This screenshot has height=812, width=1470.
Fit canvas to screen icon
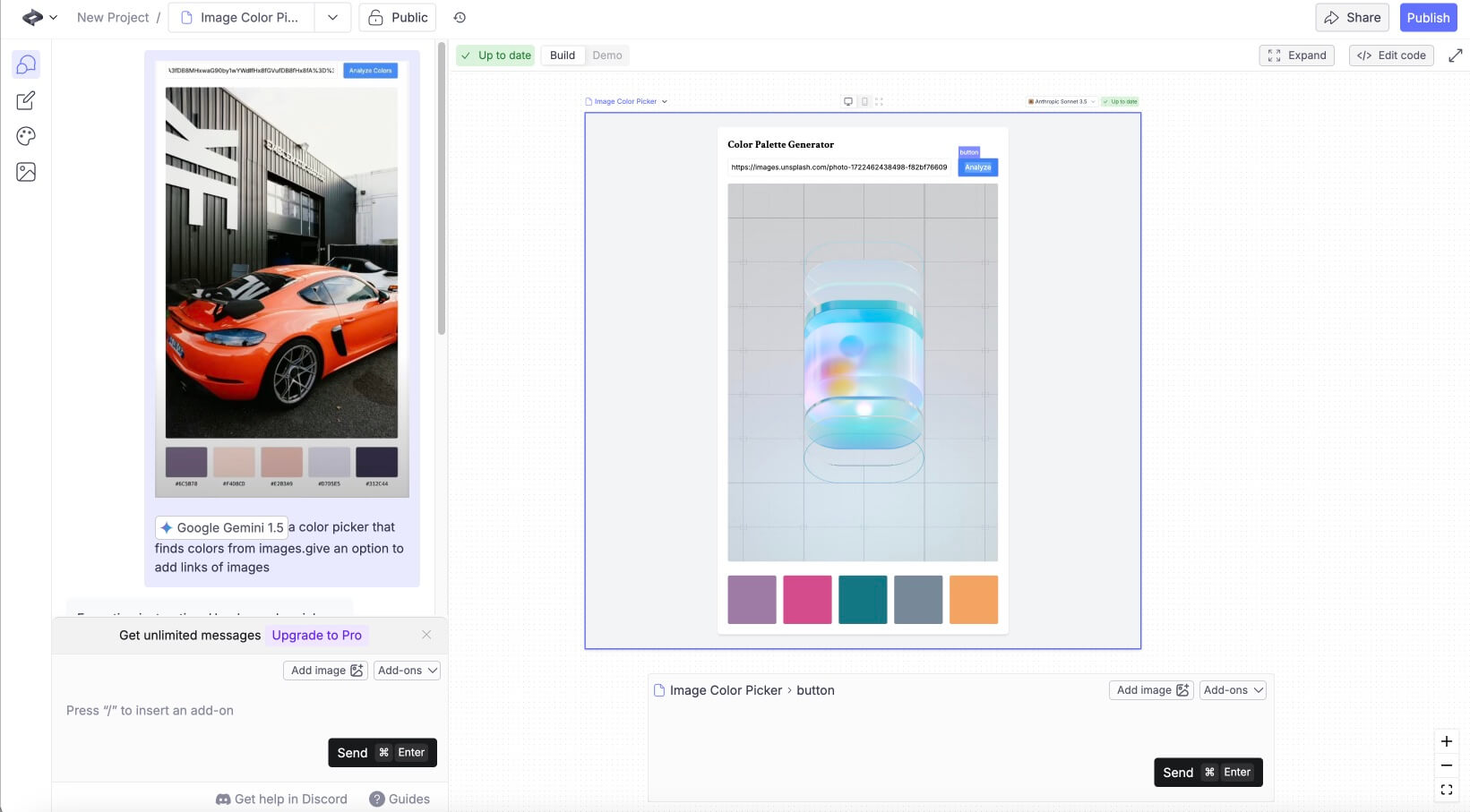coord(1446,790)
